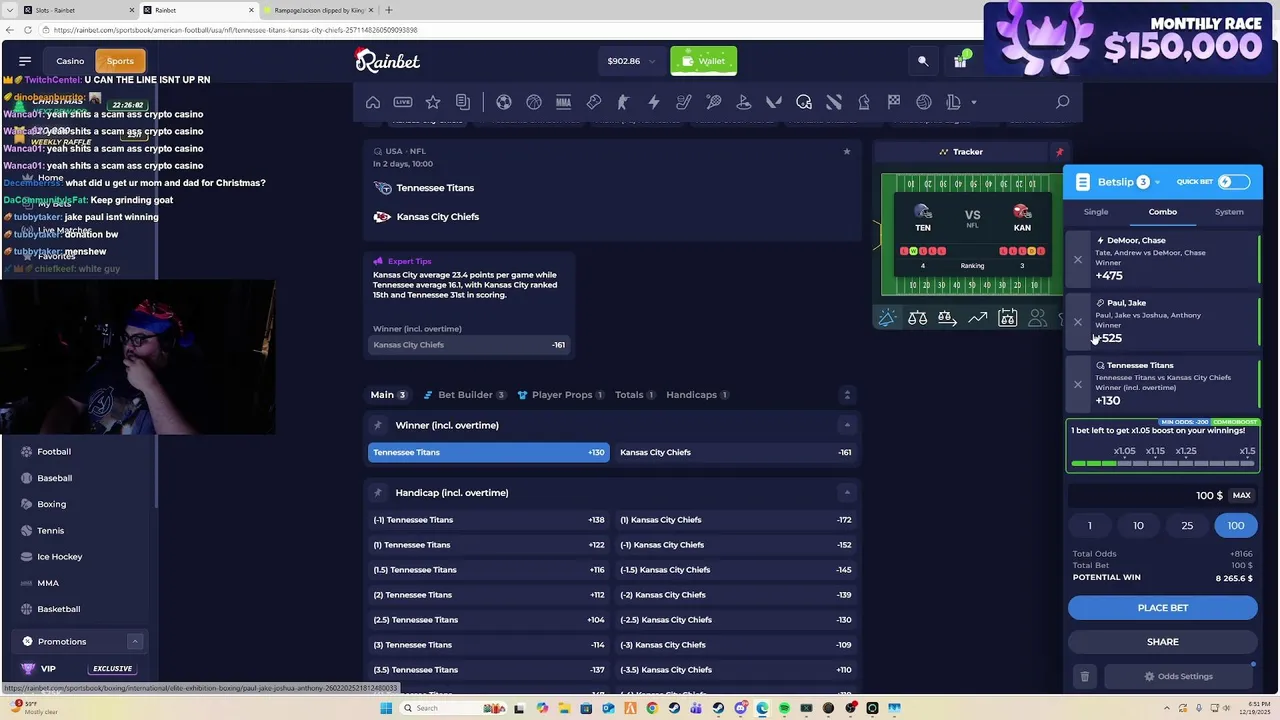Favorite the Titans vs Chiefs match star

tap(846, 152)
